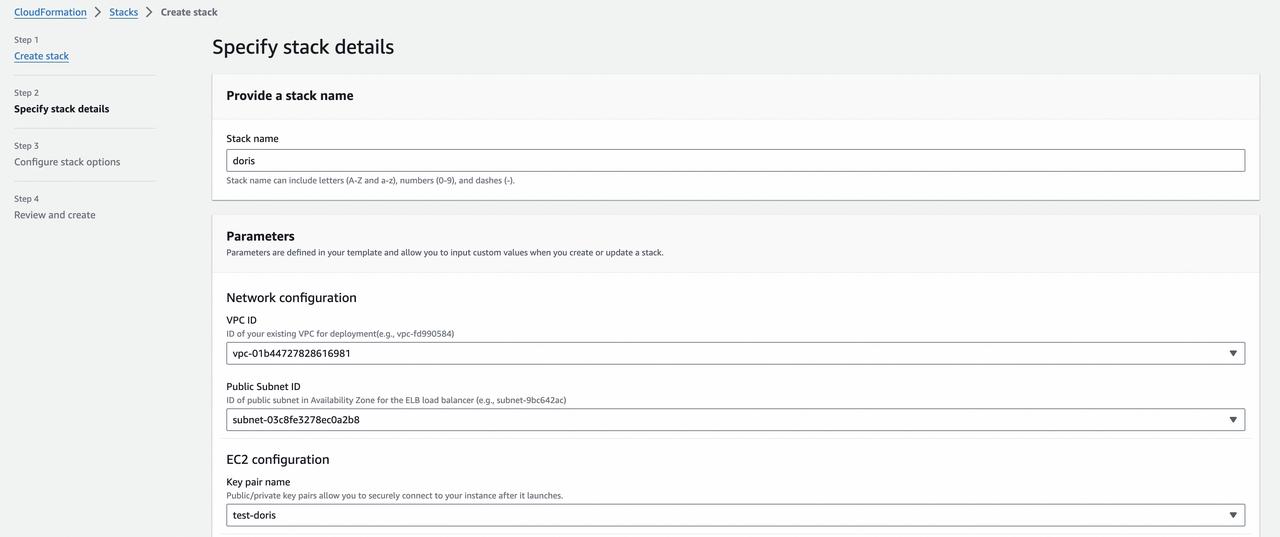This screenshot has width=1280, height=537.
Task: Select Step 3 Configure stack options
Action: pos(67,162)
